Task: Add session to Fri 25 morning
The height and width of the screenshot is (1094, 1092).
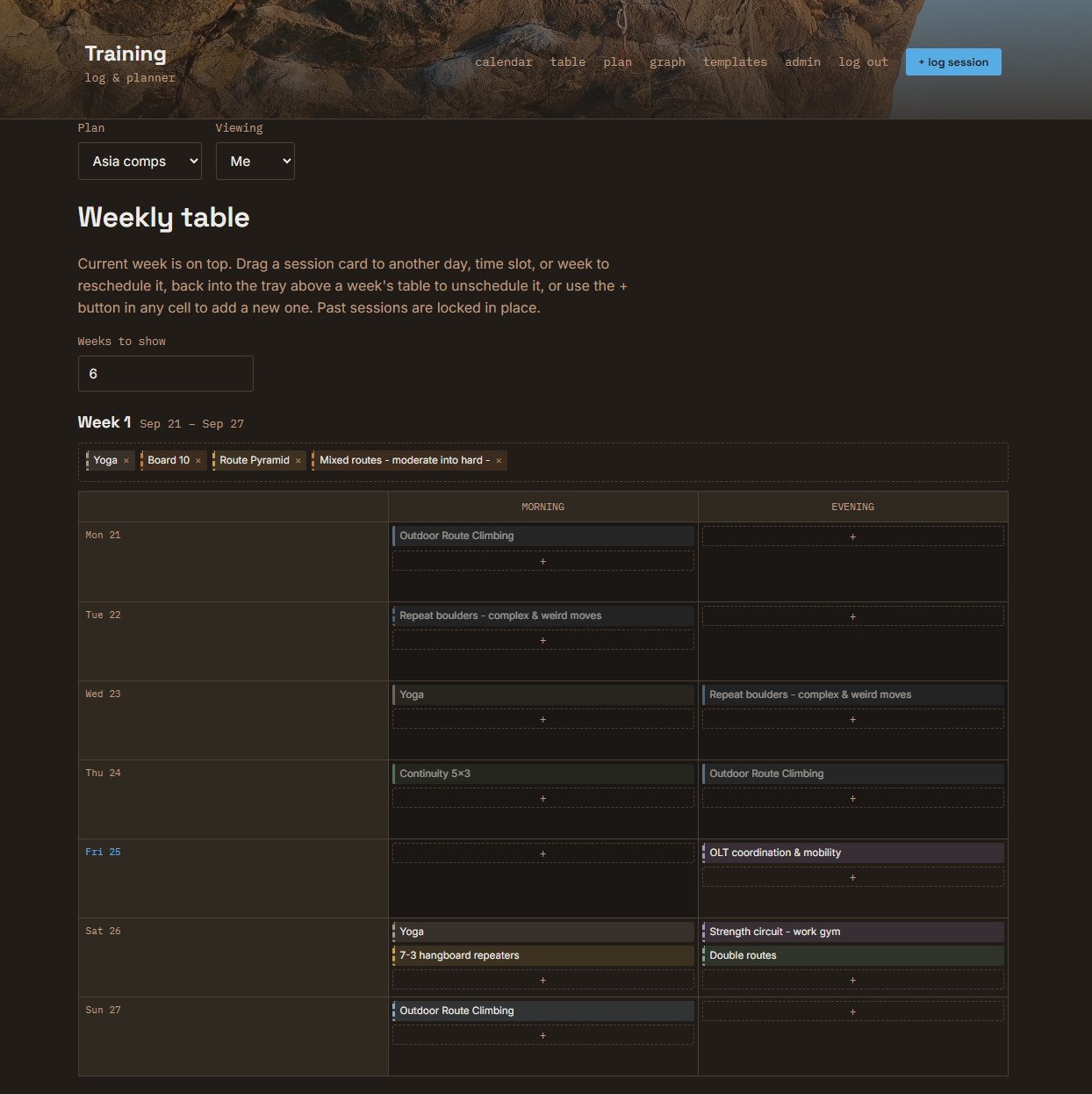Action: [x=542, y=853]
